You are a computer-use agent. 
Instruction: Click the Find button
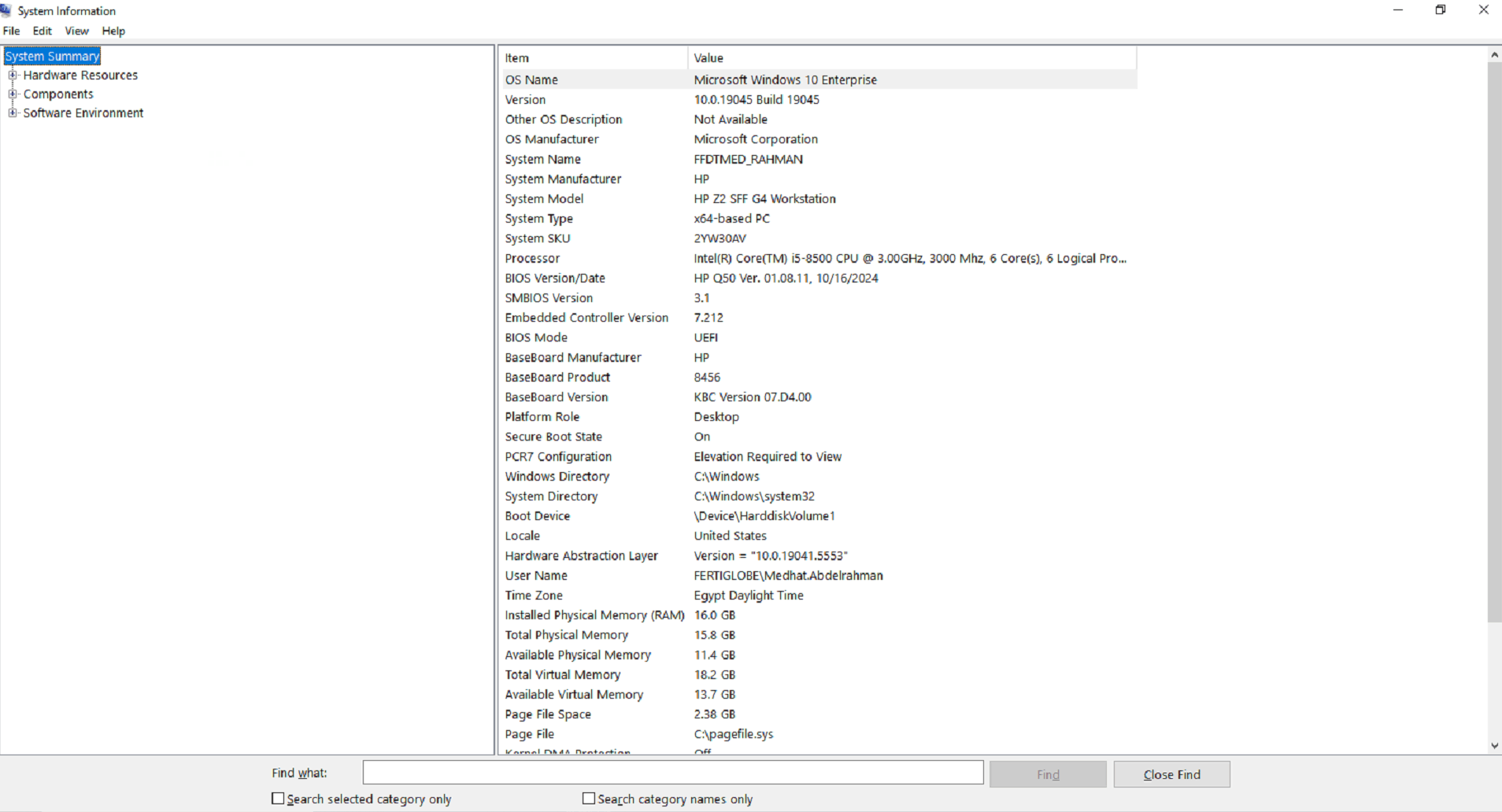[x=1048, y=774]
